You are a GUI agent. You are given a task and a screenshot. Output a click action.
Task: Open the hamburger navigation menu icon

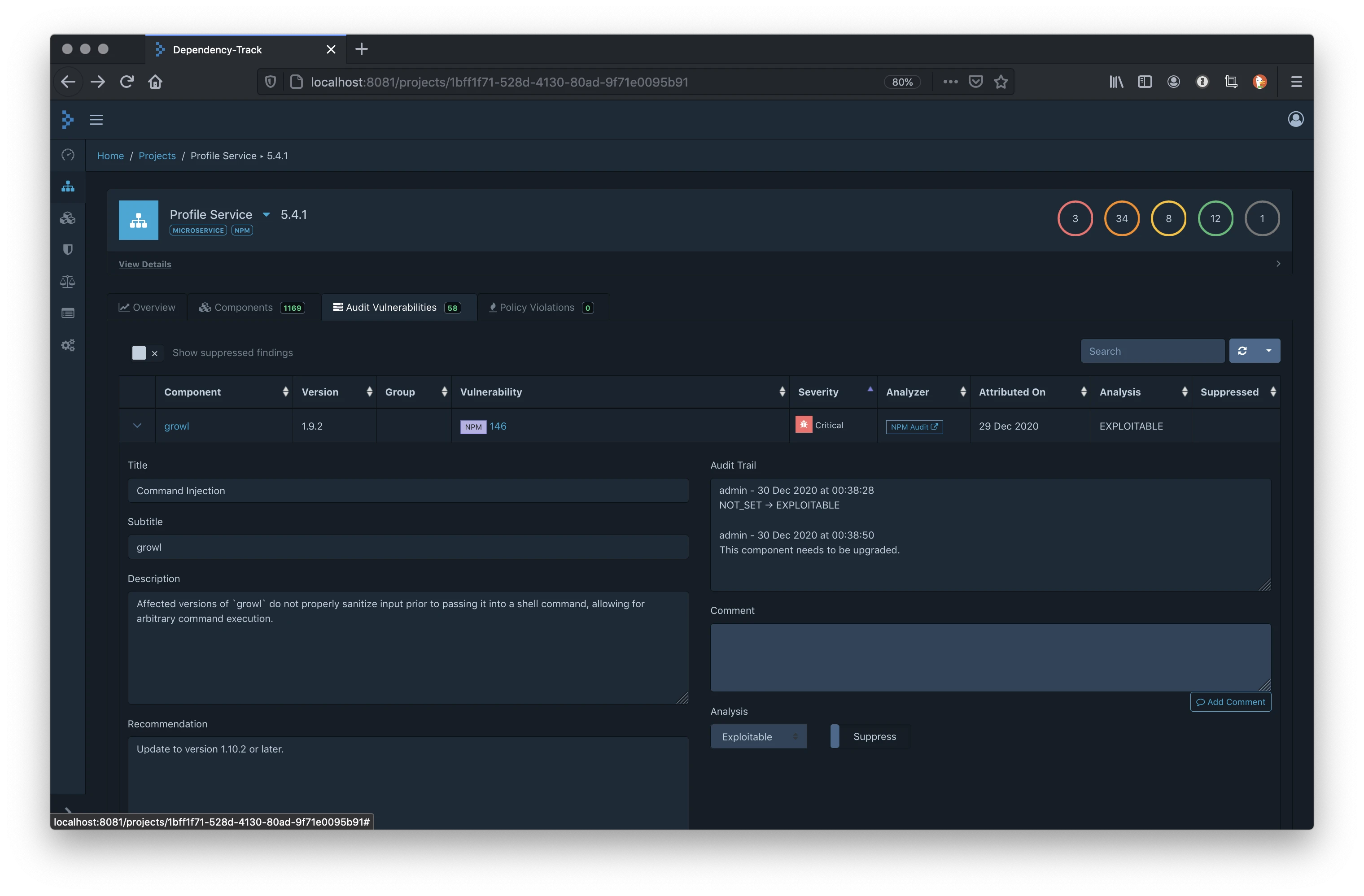(x=96, y=119)
